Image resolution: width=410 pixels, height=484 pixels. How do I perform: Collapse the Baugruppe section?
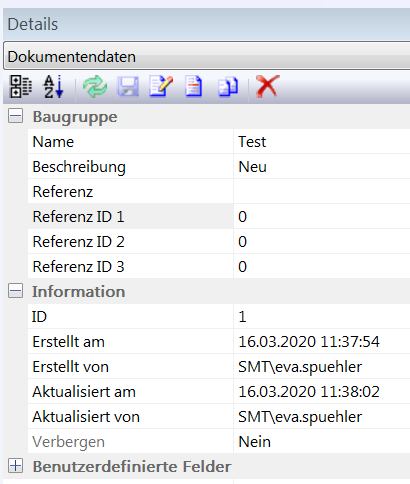click(x=15, y=116)
